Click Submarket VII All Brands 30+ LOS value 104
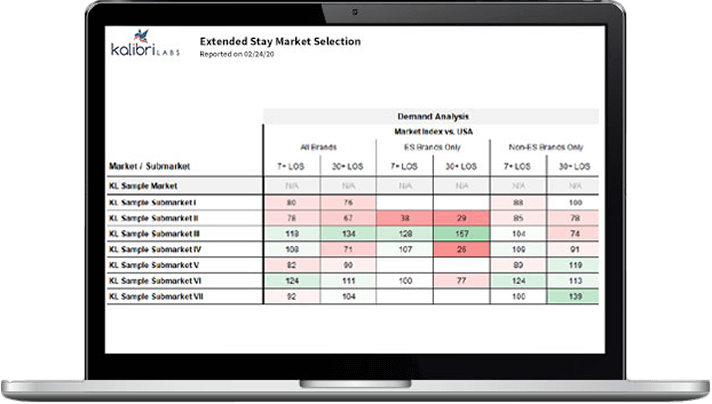 (348, 296)
